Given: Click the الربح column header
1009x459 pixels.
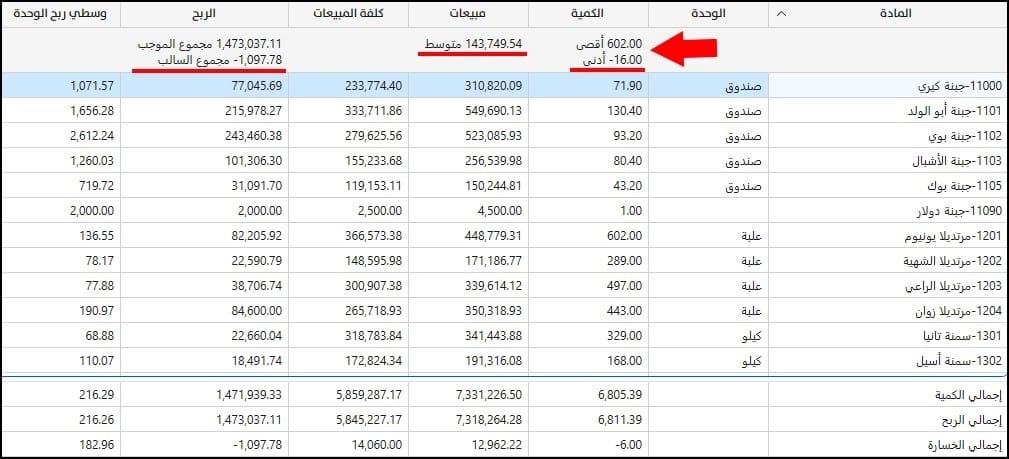Looking at the screenshot, I should (x=205, y=14).
